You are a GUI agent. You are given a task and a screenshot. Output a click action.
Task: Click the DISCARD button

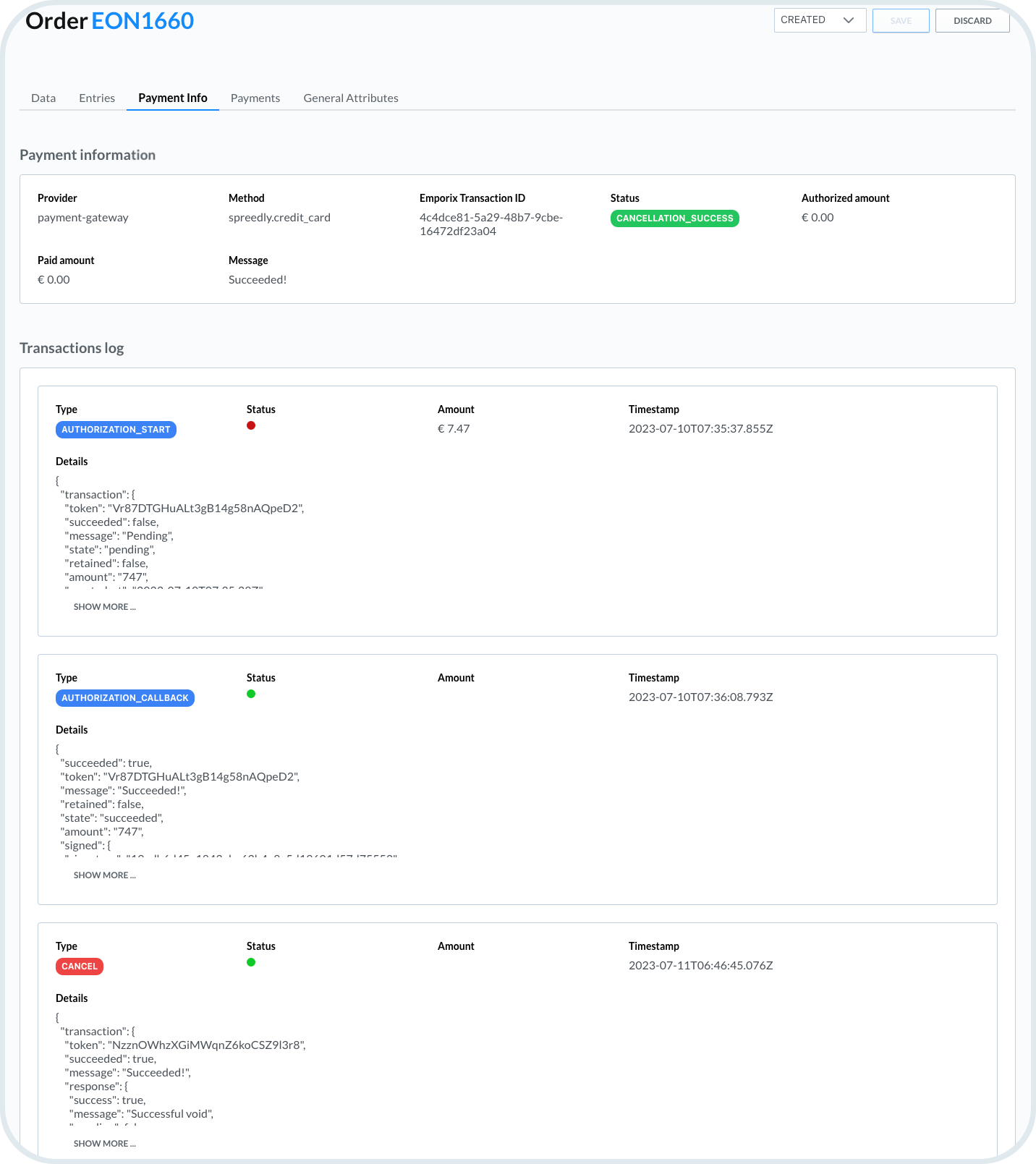click(x=972, y=21)
